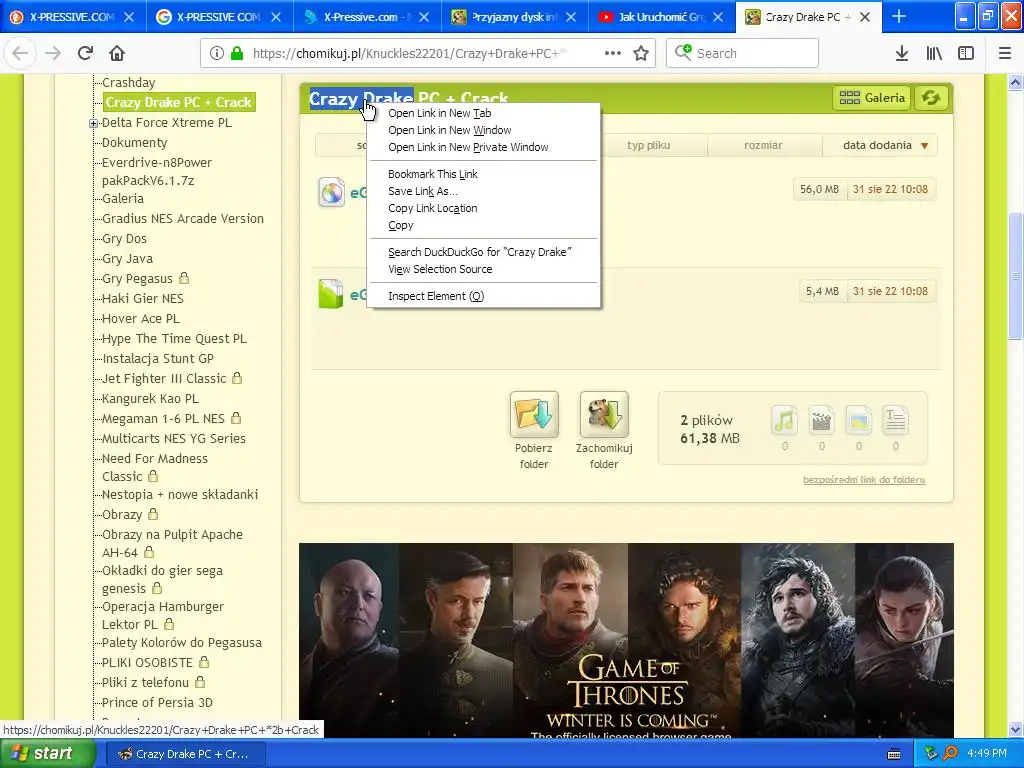Sort by data dodania dropdown arrow

point(925,146)
